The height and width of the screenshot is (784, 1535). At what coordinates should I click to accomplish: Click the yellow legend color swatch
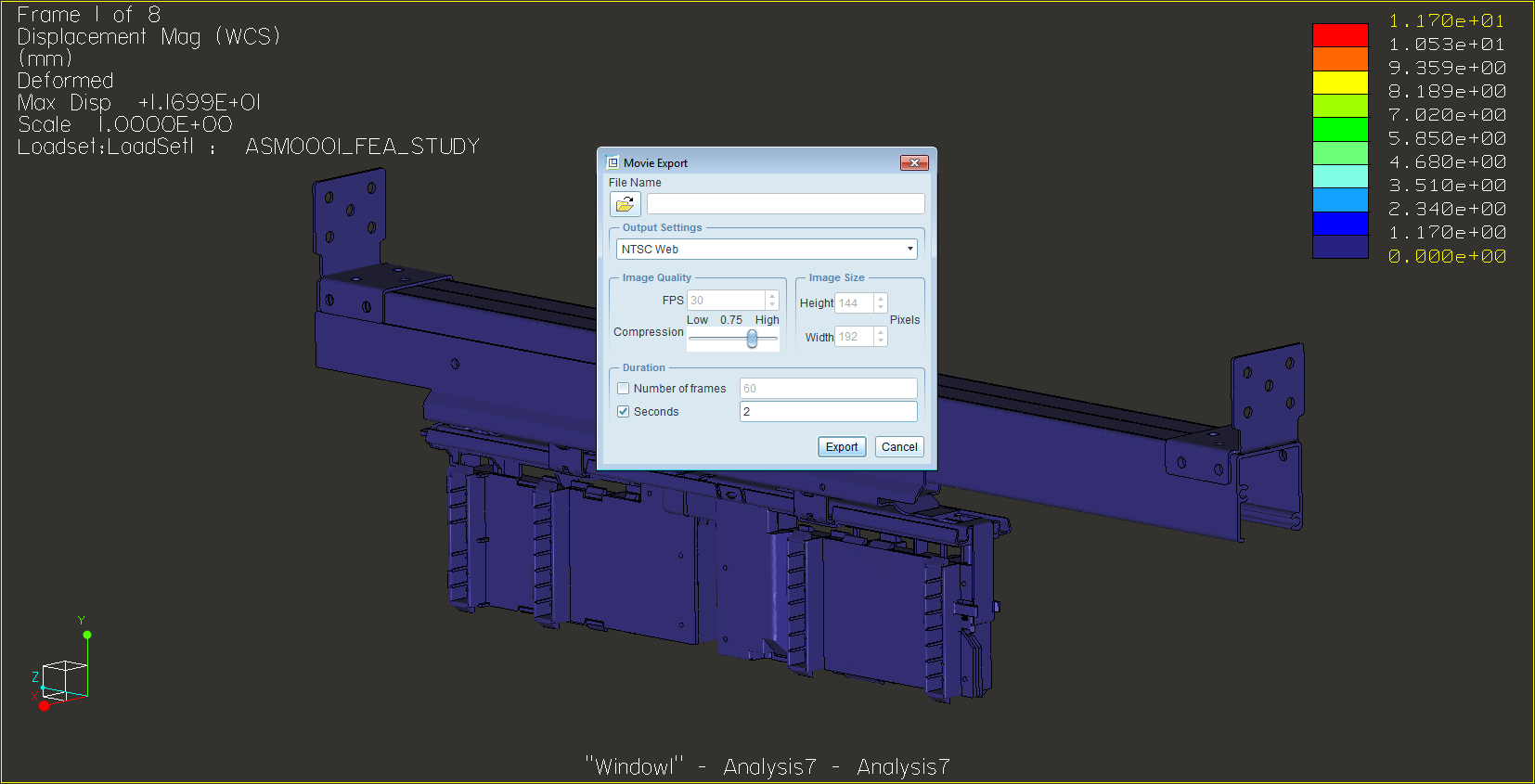click(x=1340, y=83)
